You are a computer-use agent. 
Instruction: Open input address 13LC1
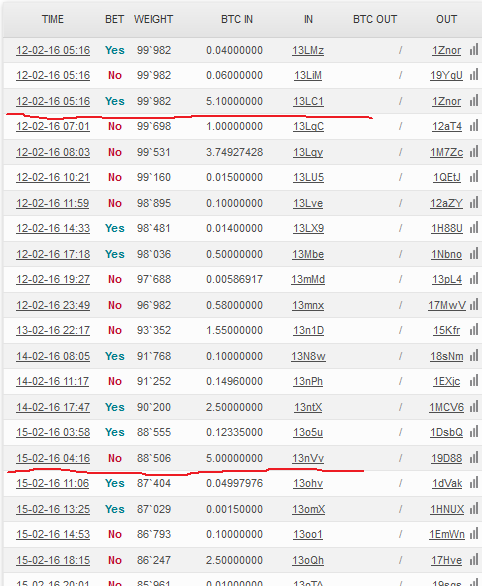(x=308, y=101)
